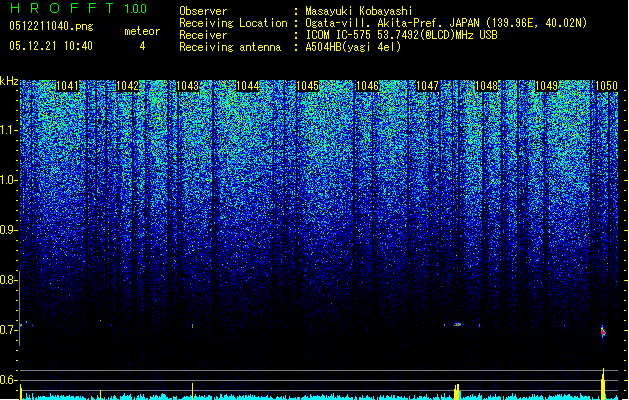The width and height of the screenshot is (629, 400).
Task: Select the filename 0512211040.png
Action: coord(51,26)
